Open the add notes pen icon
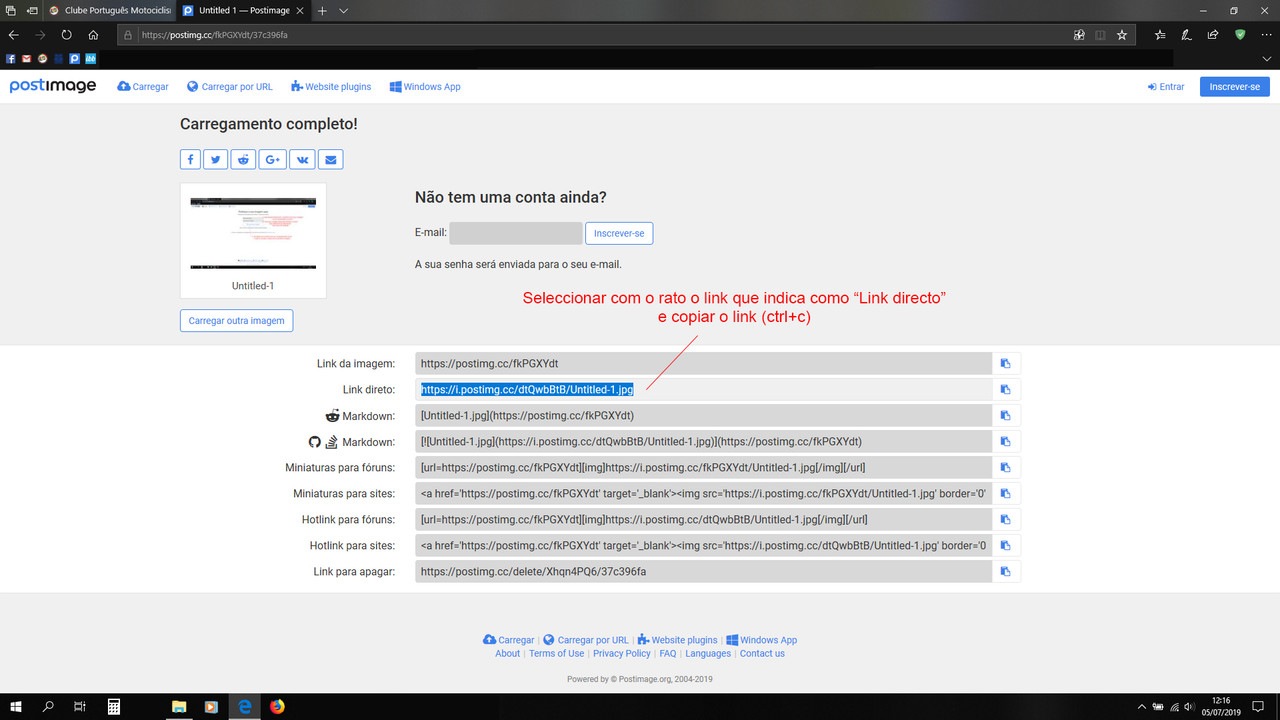 coord(1187,34)
